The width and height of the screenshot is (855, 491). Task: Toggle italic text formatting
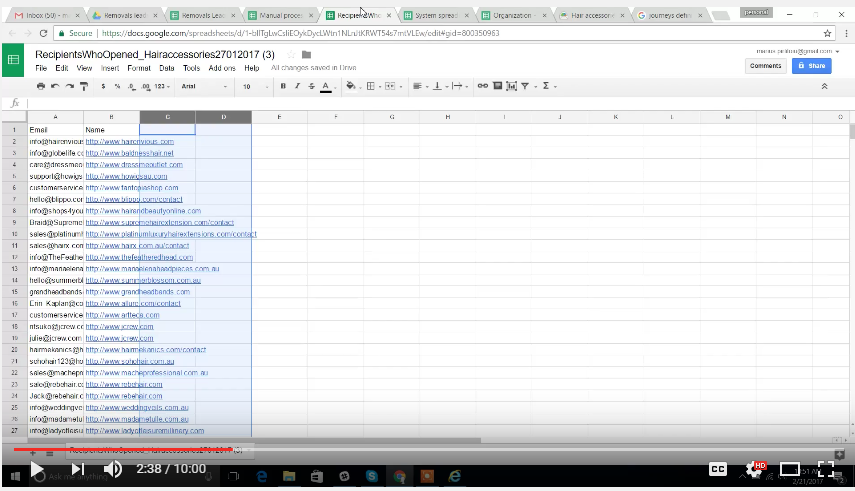click(297, 87)
